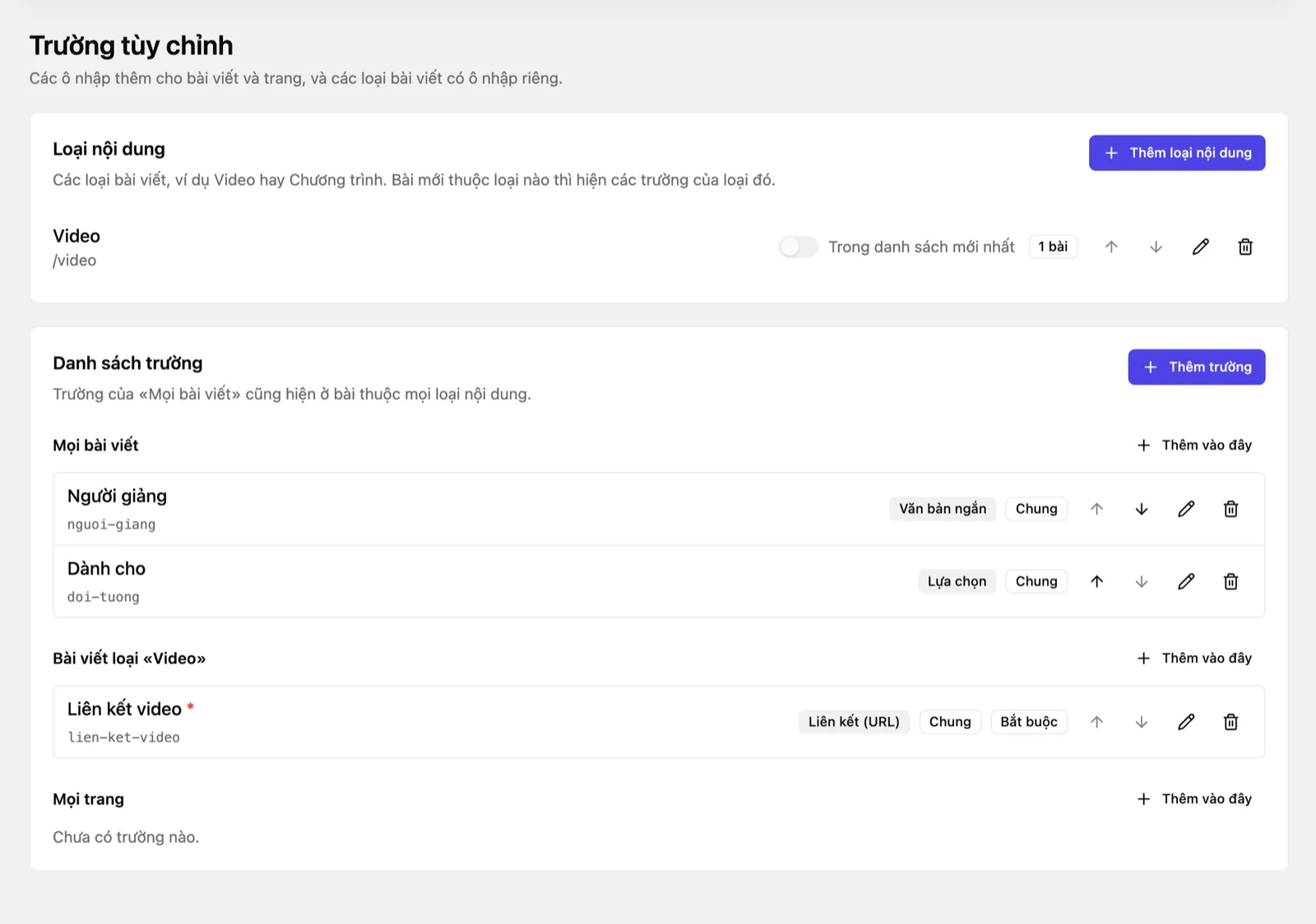Move Liên kết video field up
This screenshot has width=1316, height=924.
tap(1096, 722)
